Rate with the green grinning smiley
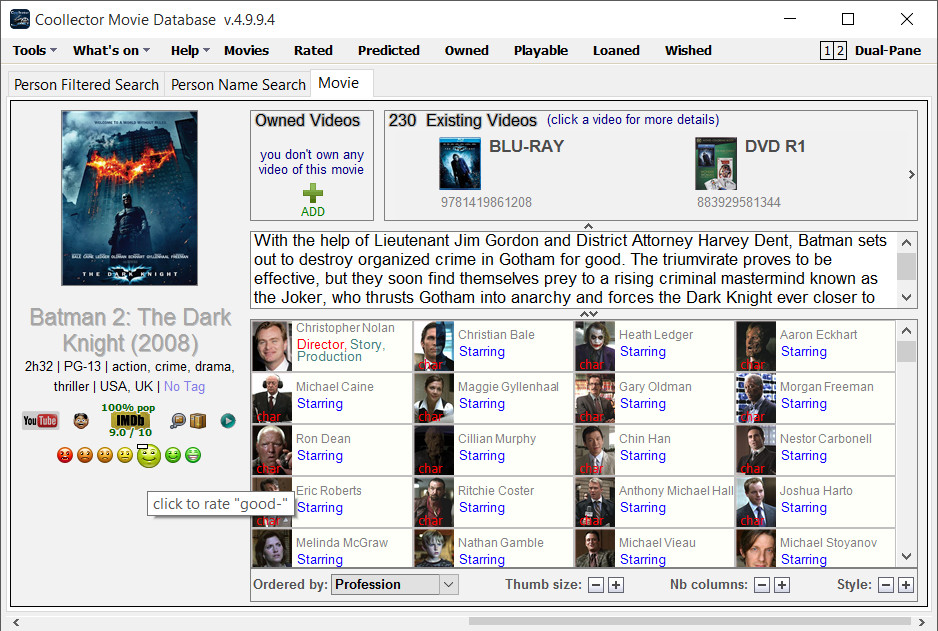Viewport: 938px width, 631px height. click(x=193, y=455)
